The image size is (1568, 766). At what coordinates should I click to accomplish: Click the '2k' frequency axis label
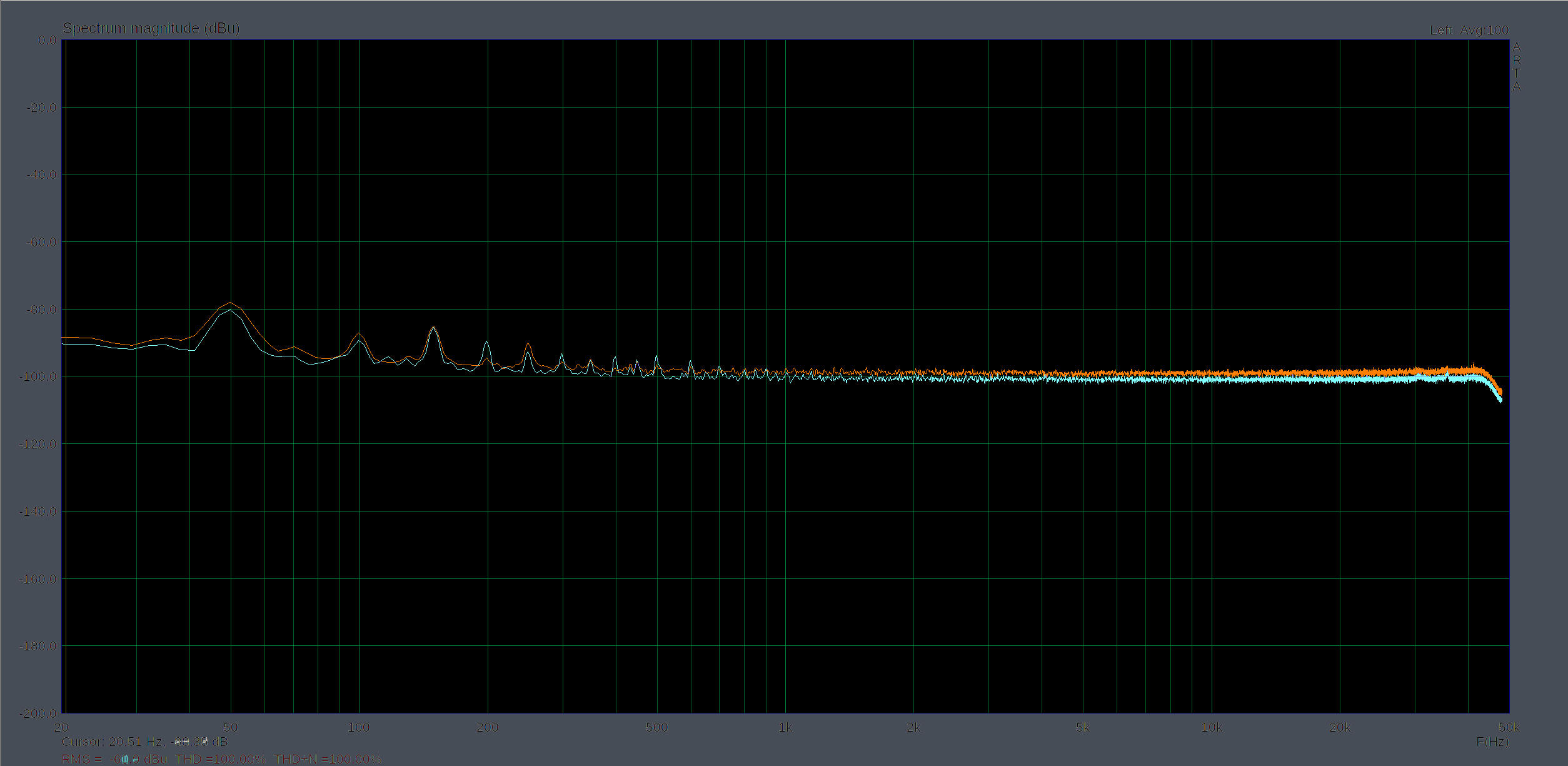click(x=913, y=727)
